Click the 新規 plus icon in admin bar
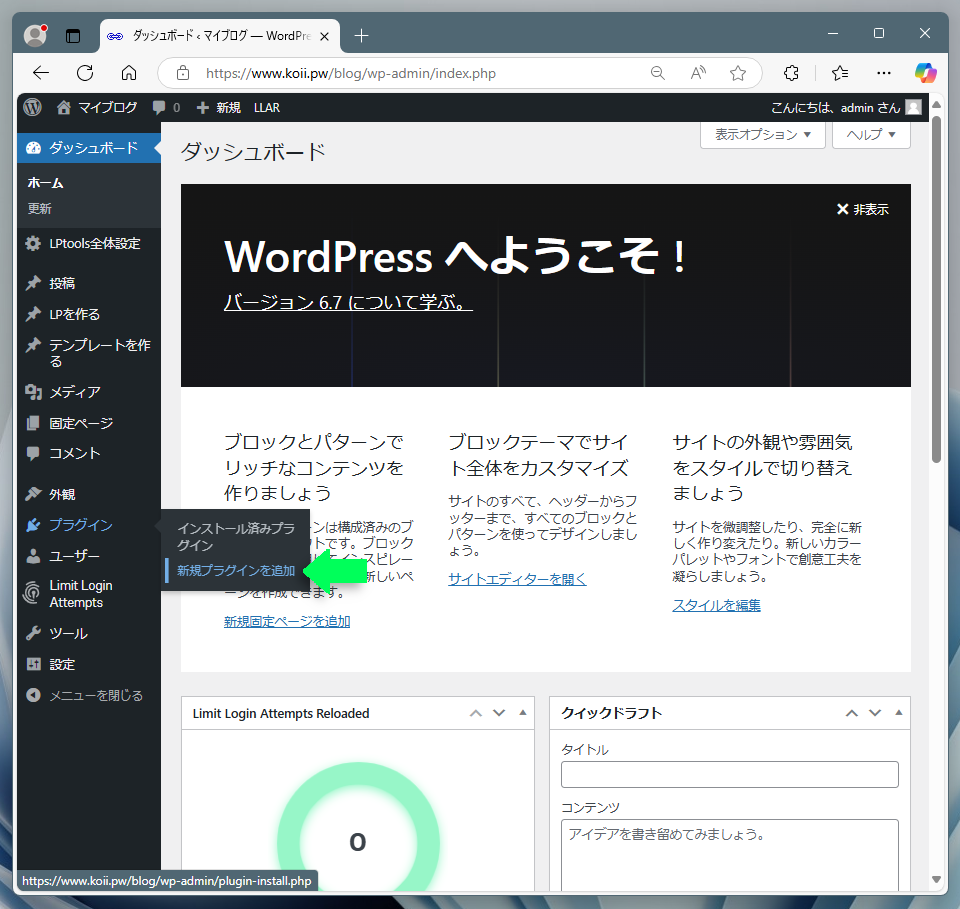960x909 pixels. pos(202,108)
